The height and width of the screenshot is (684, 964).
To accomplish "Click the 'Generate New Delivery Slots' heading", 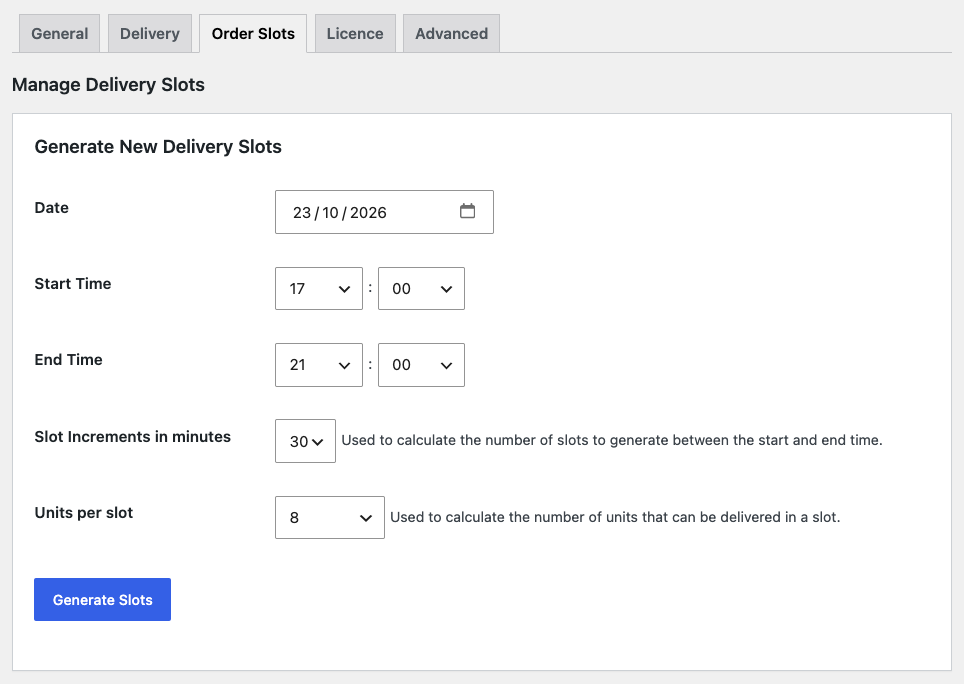I will (x=158, y=147).
